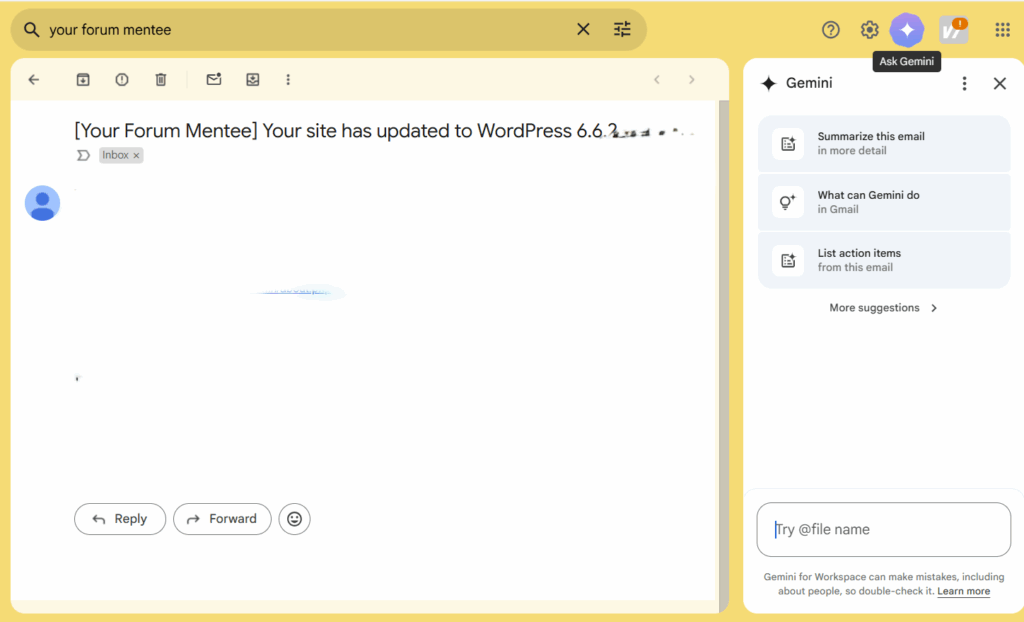Image resolution: width=1024 pixels, height=622 pixels.
Task: Mark the email as unread
Action: tap(214, 80)
